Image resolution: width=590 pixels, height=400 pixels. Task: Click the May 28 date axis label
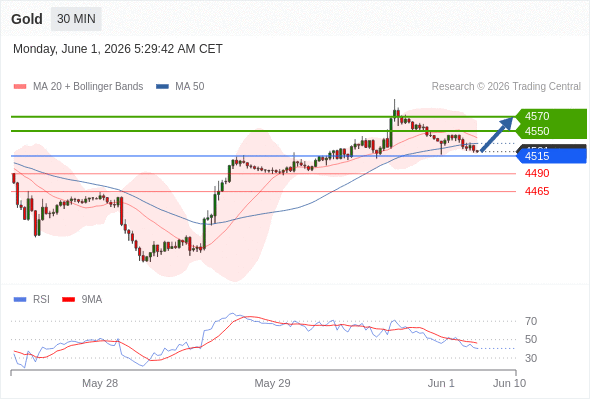point(100,383)
